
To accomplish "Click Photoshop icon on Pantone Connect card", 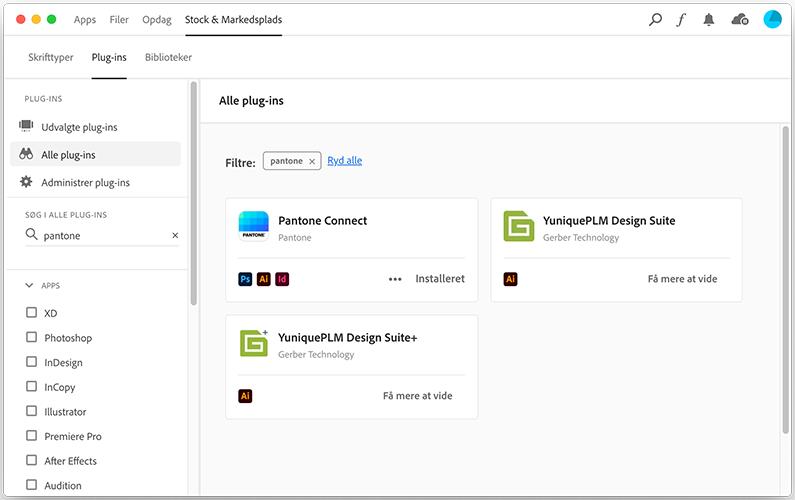I will click(245, 279).
